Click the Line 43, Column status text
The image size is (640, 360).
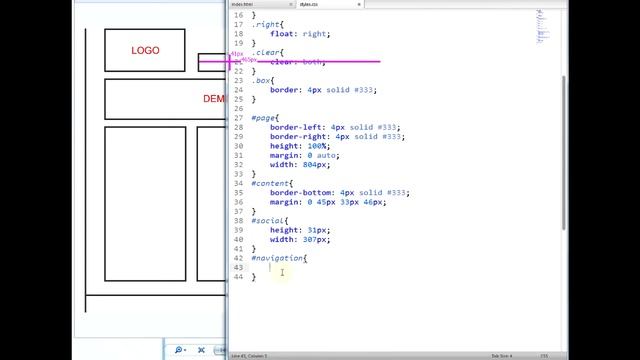tap(249, 356)
